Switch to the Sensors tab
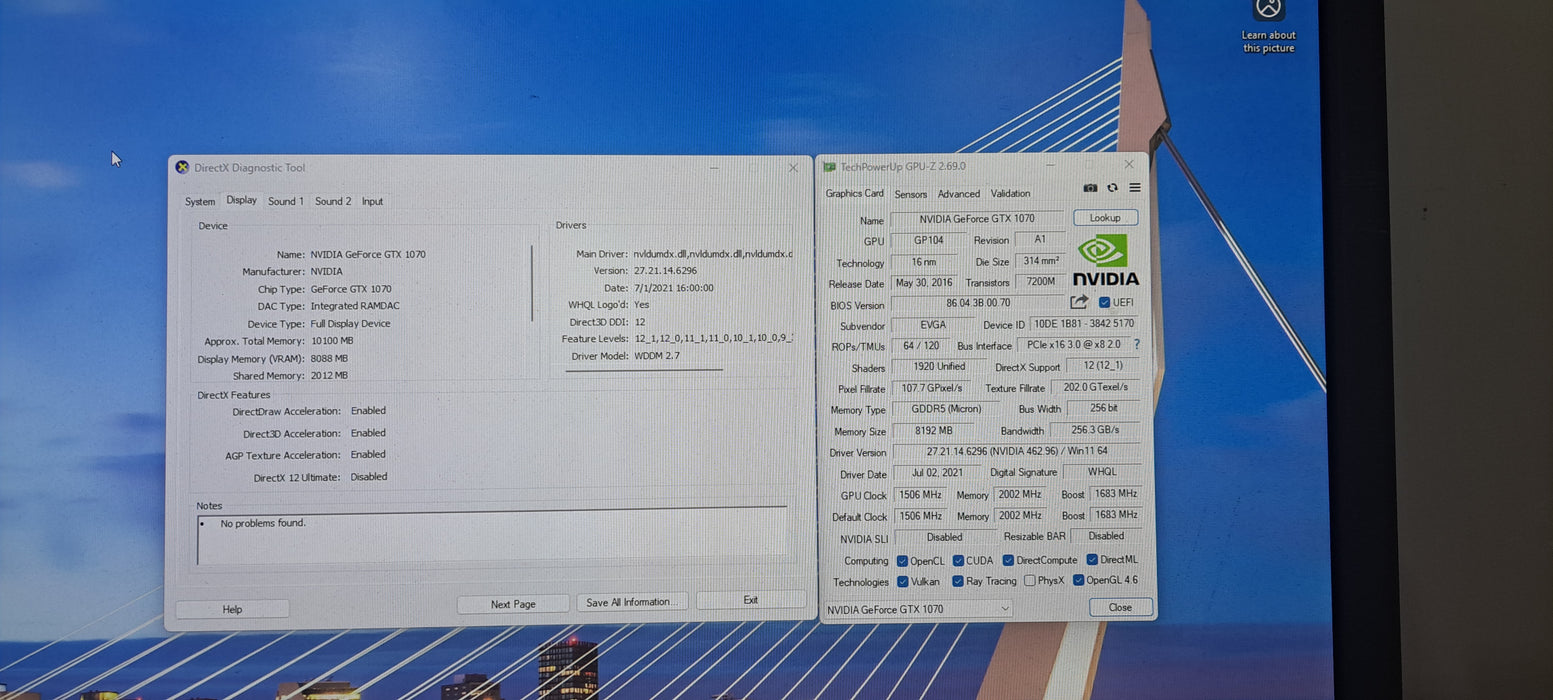 tap(910, 194)
